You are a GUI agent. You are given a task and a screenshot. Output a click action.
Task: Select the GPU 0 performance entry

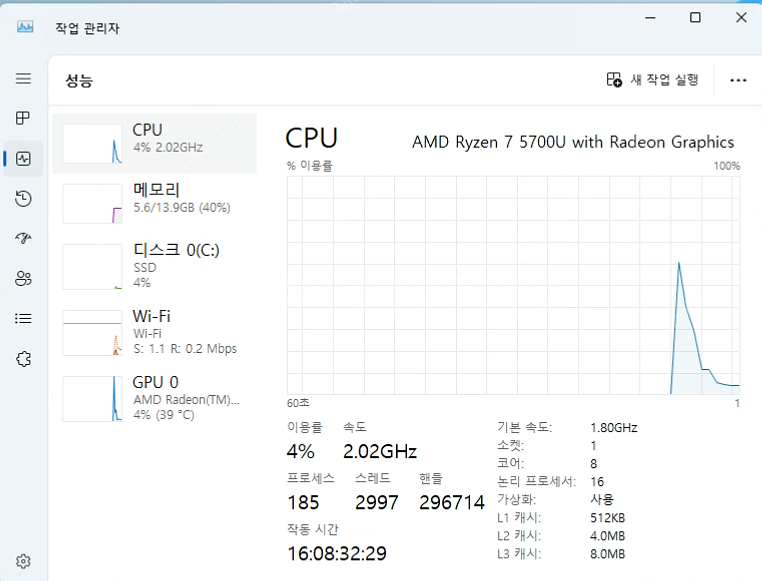click(155, 398)
